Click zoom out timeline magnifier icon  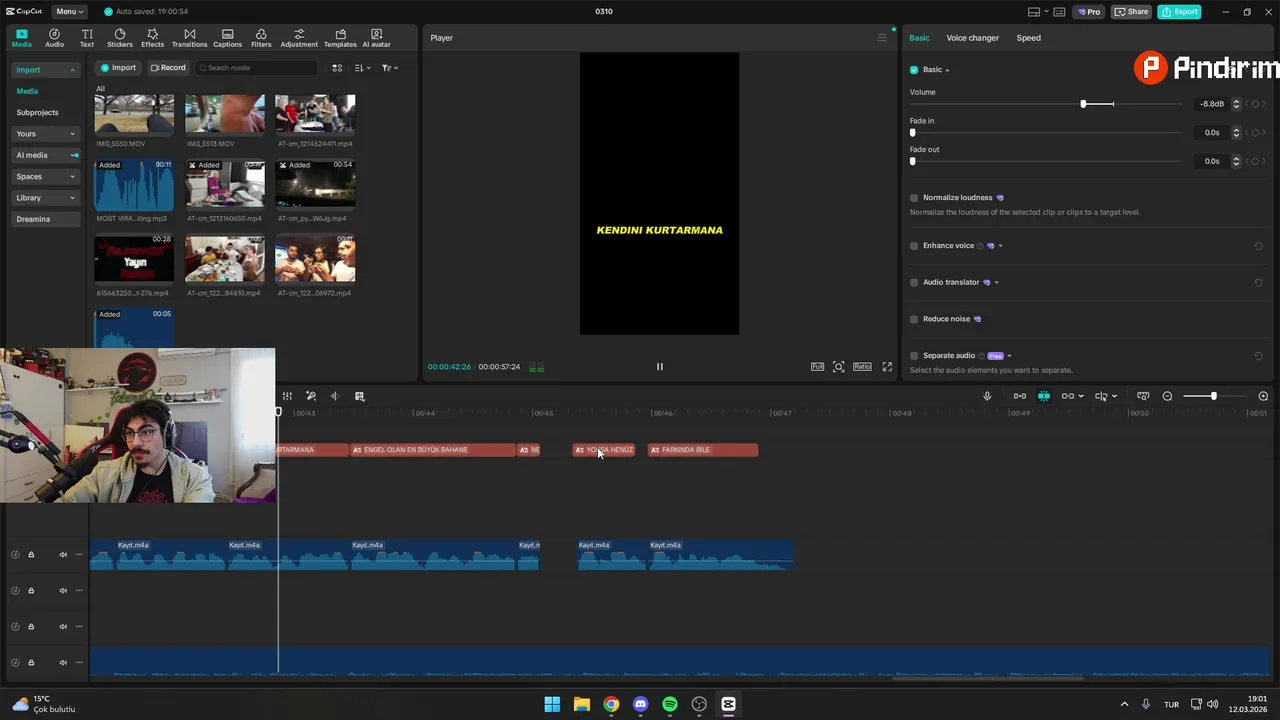tap(1167, 396)
